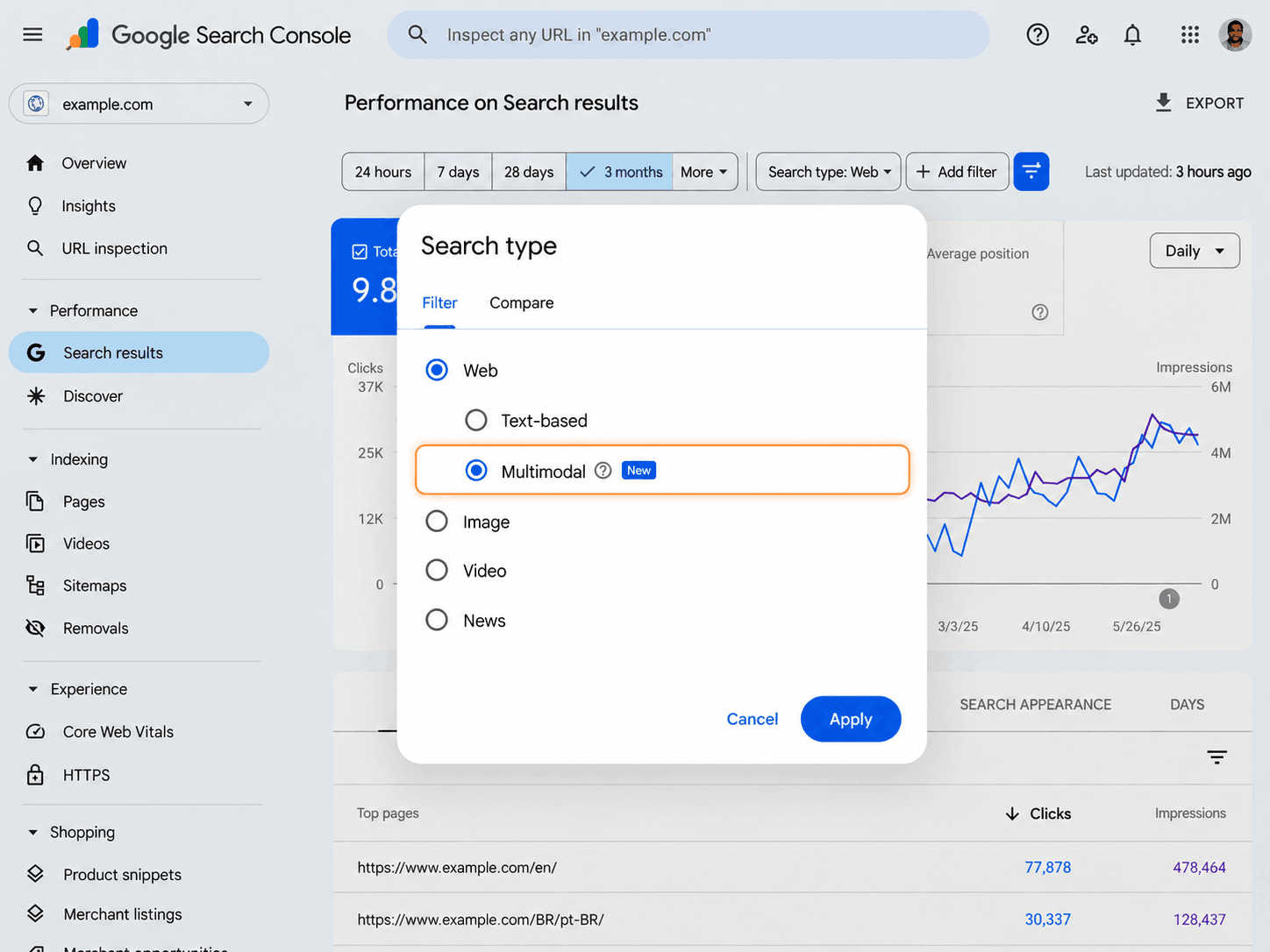Select the News search type
This screenshot has height=952, width=1270.
click(437, 621)
